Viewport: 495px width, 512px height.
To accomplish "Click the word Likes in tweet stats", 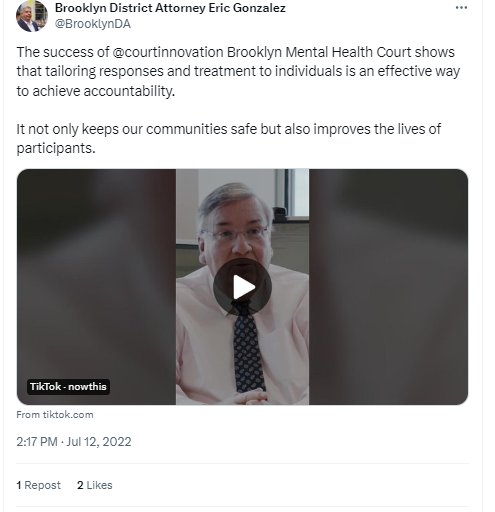I will (99, 485).
